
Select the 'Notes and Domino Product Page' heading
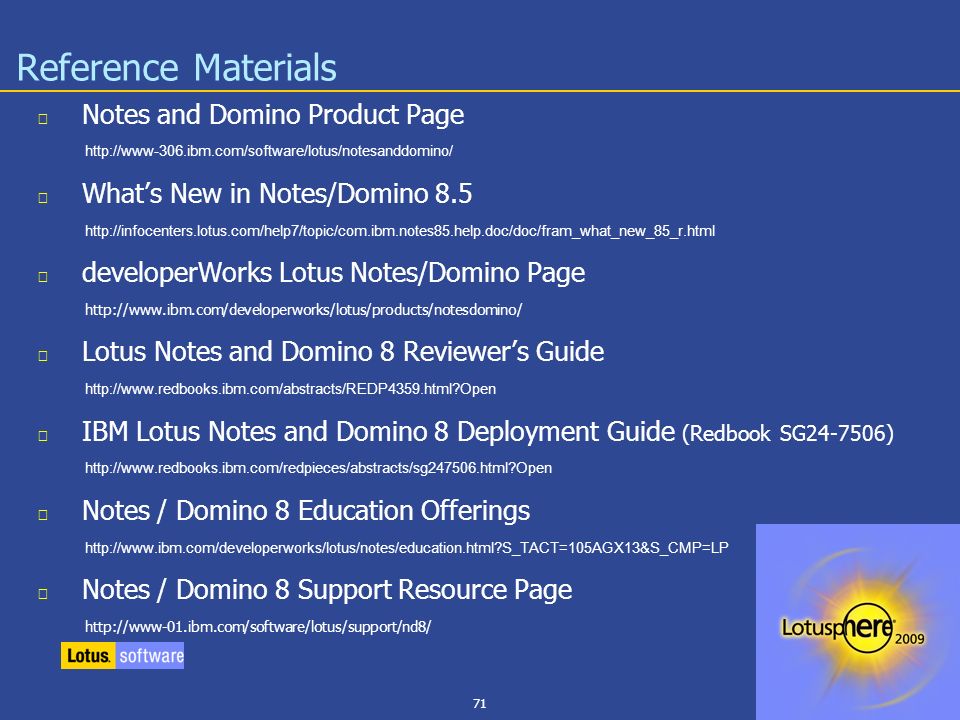click(273, 115)
